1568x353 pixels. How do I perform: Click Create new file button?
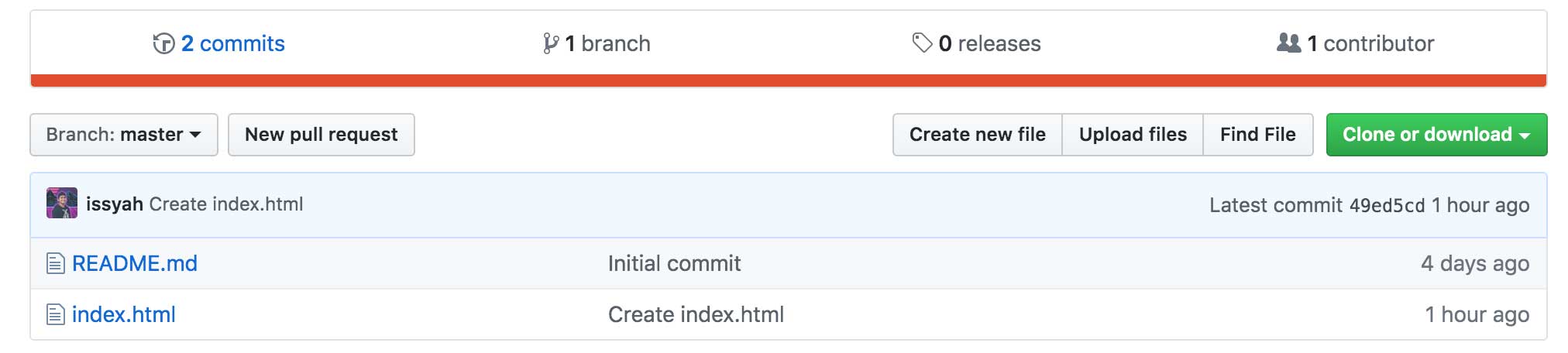[x=978, y=135]
